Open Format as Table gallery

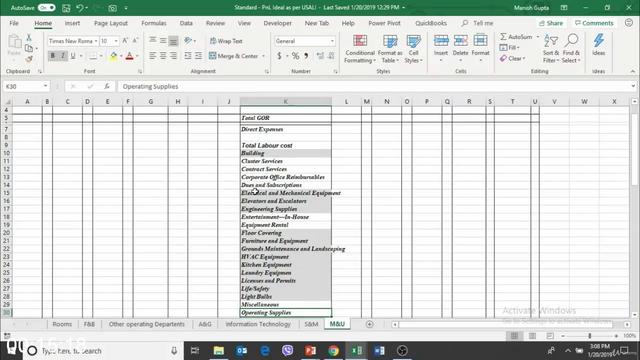click(390, 49)
